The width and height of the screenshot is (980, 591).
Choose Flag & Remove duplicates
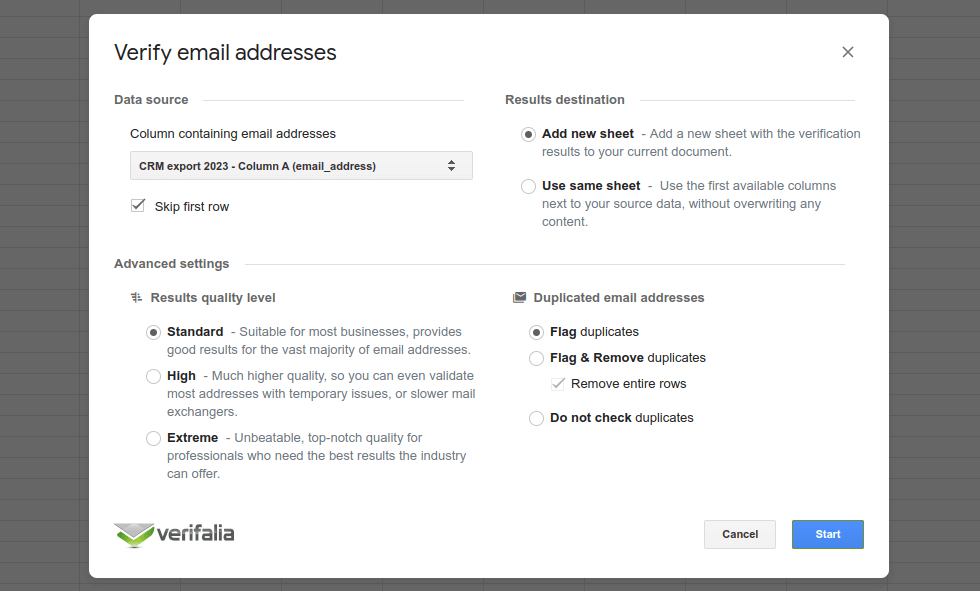pos(536,358)
